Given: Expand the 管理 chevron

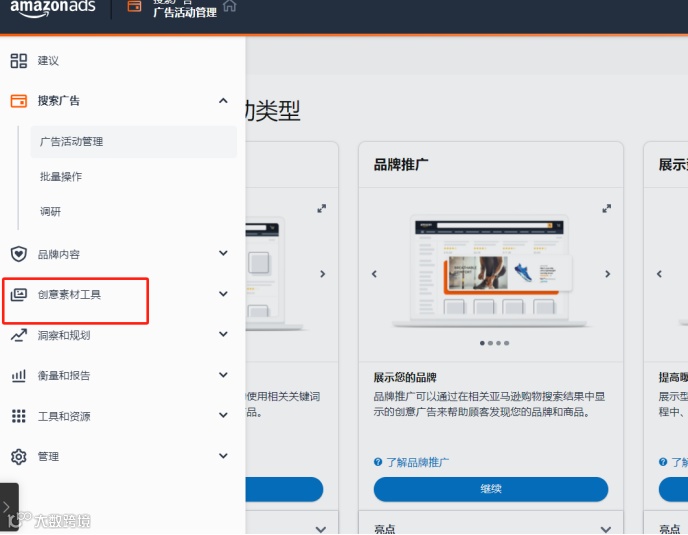Looking at the screenshot, I should point(223,456).
